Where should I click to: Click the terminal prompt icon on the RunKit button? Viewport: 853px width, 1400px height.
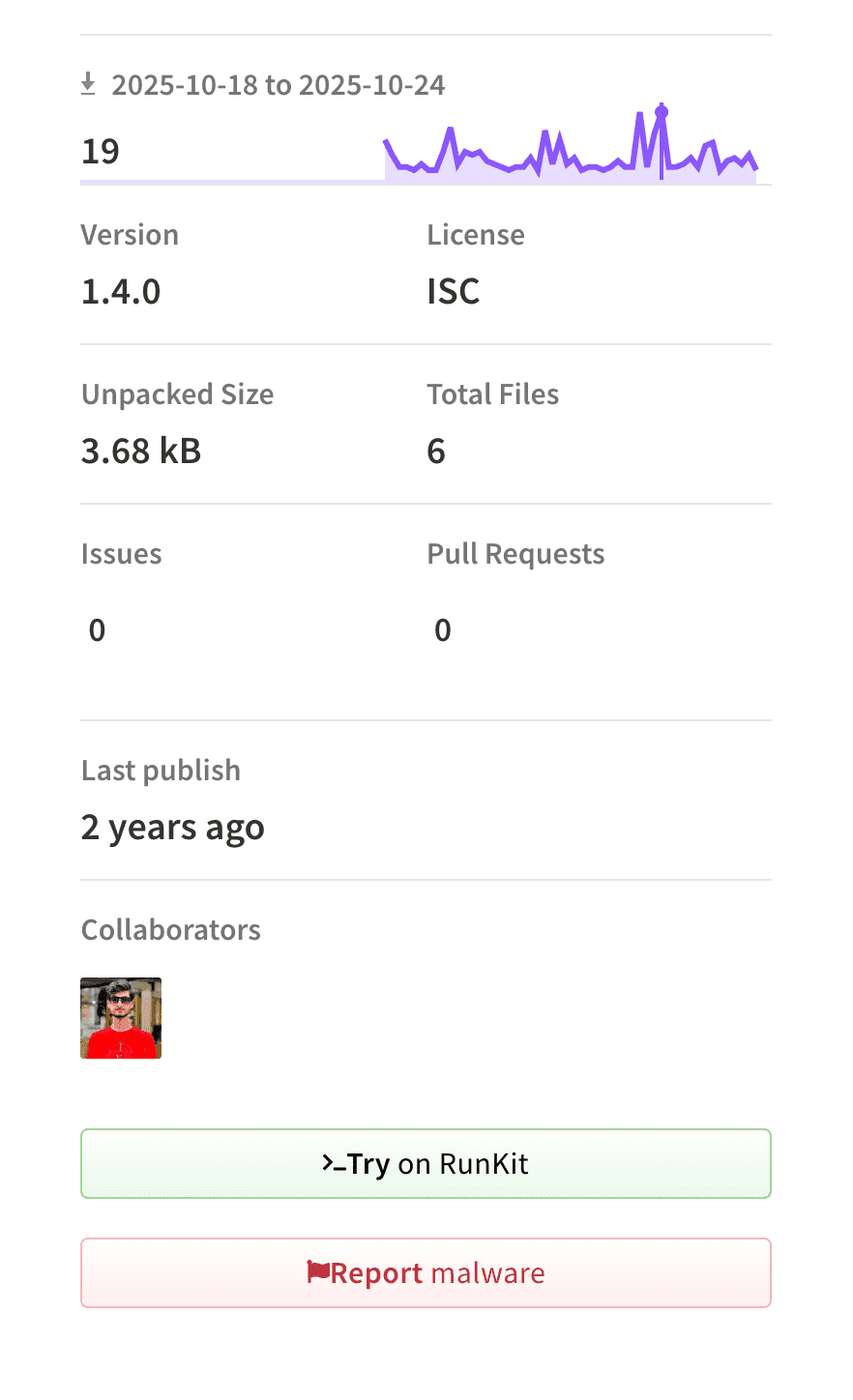(334, 1163)
